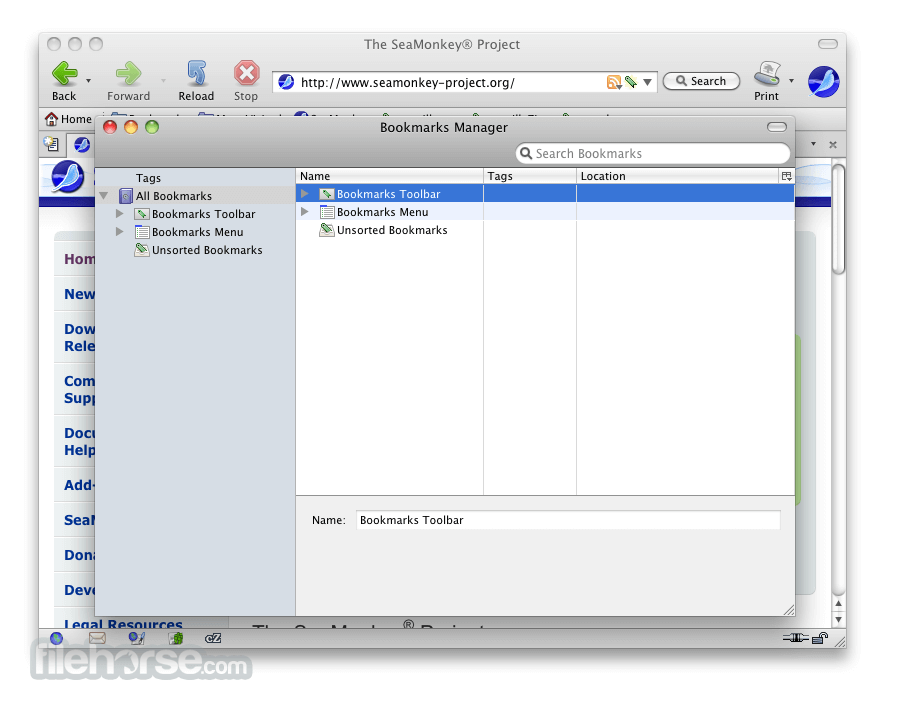The width and height of the screenshot is (904, 710).
Task: Sort by the Tags column header
Action: point(530,176)
